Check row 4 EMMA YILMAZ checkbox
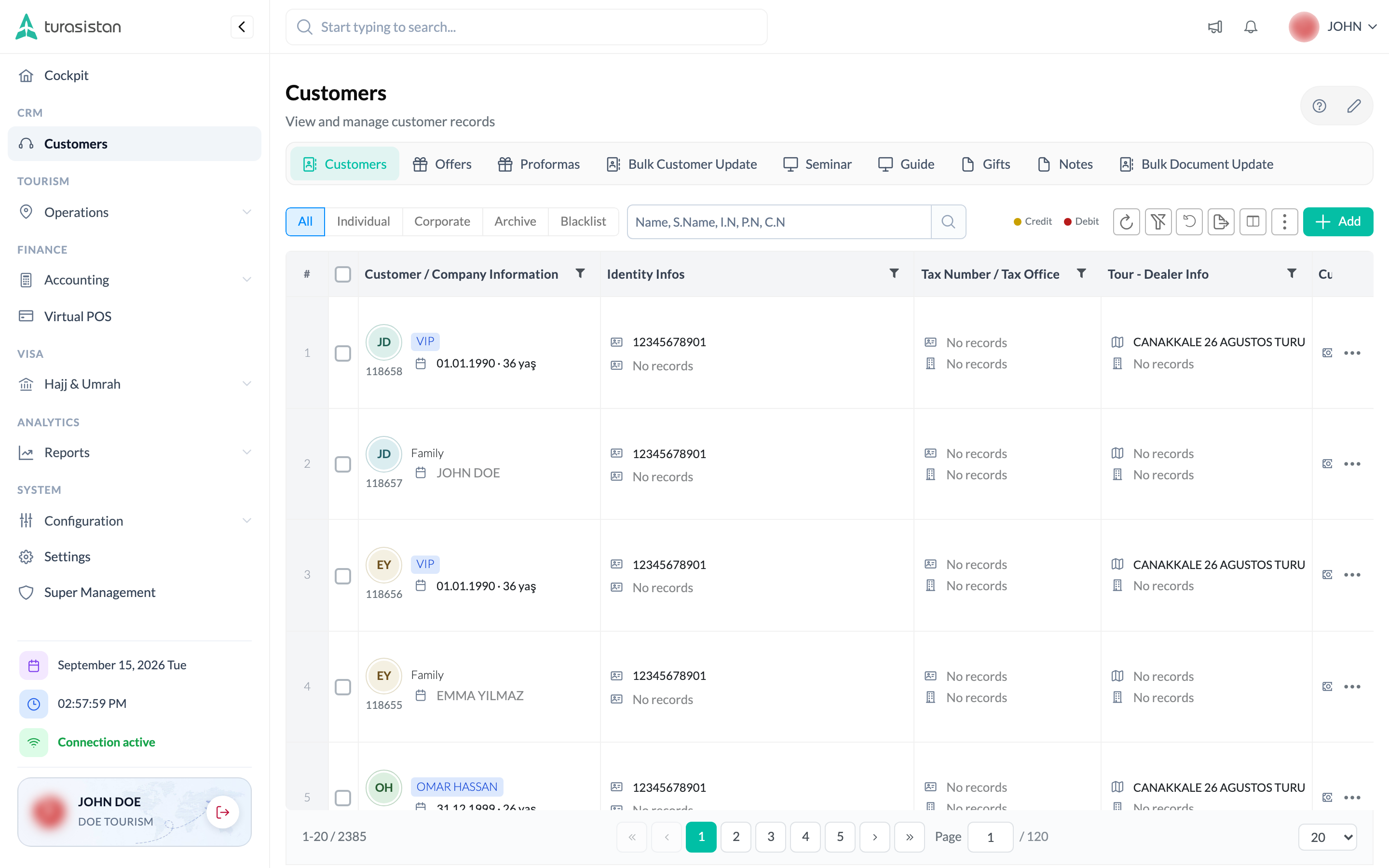1389x868 pixels. coord(342,687)
